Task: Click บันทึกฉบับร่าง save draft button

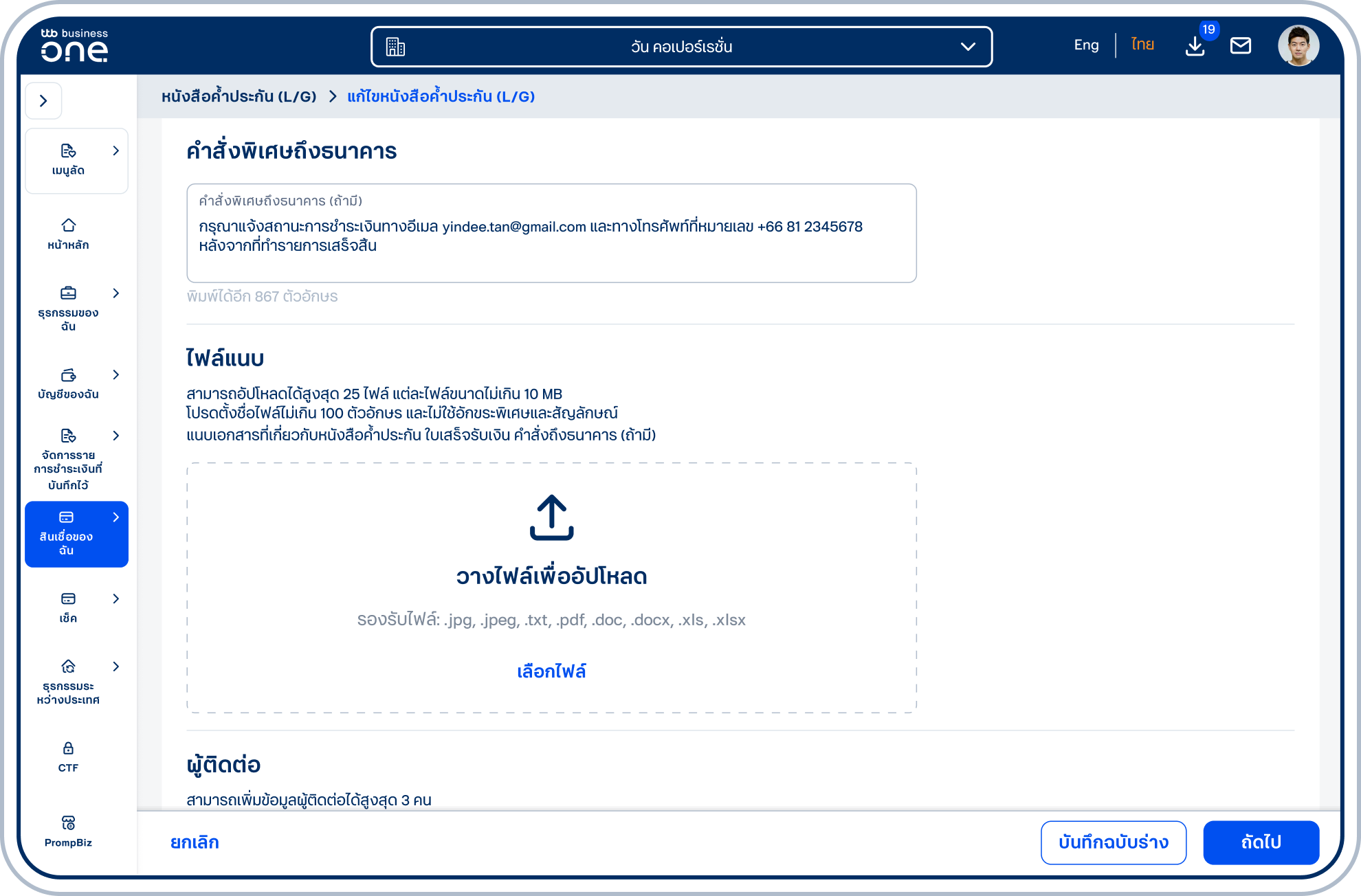Action: click(1113, 842)
